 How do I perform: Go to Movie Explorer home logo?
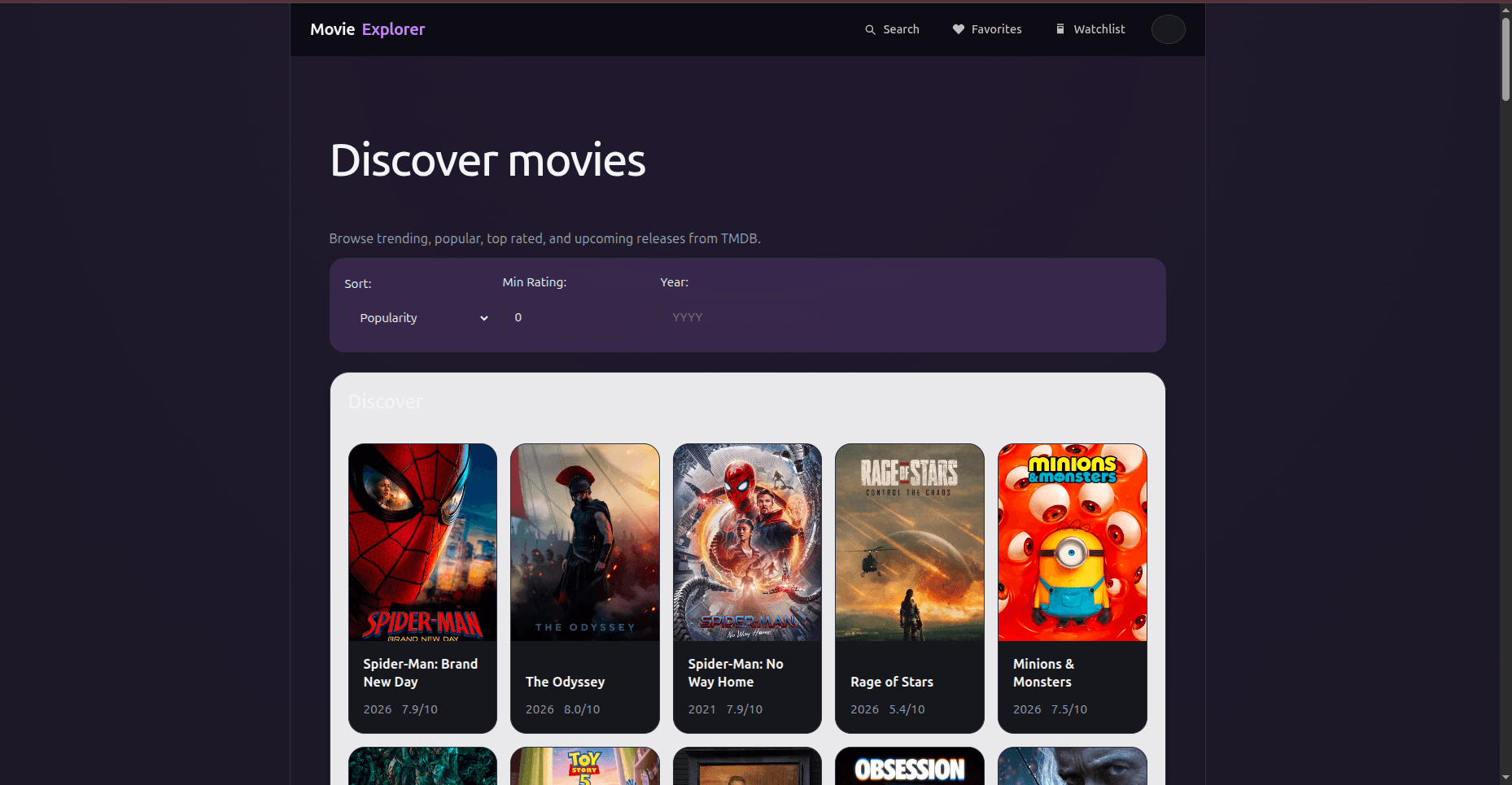pyautogui.click(x=367, y=29)
